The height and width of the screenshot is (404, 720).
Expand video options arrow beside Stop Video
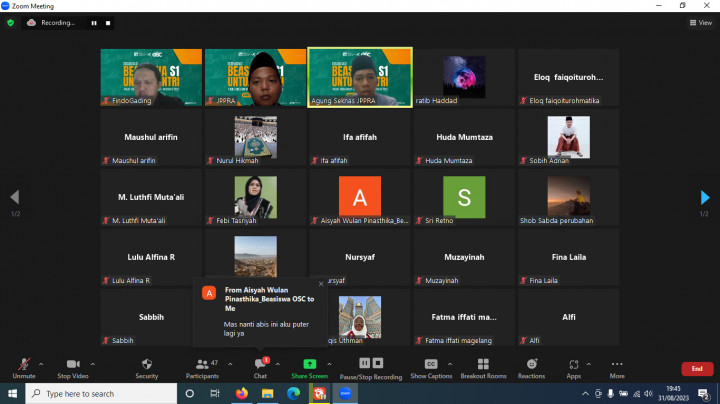pyautogui.click(x=93, y=364)
